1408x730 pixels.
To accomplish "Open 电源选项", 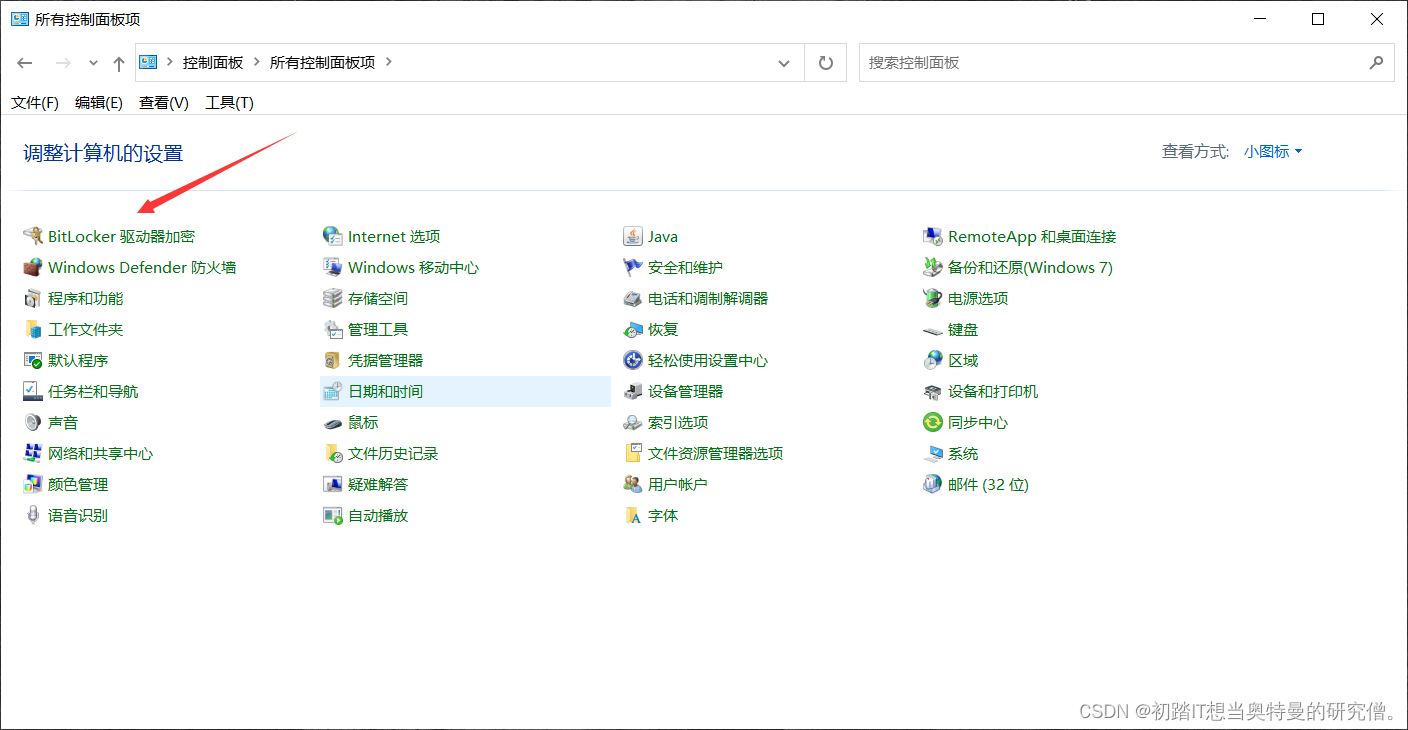I will [978, 299].
